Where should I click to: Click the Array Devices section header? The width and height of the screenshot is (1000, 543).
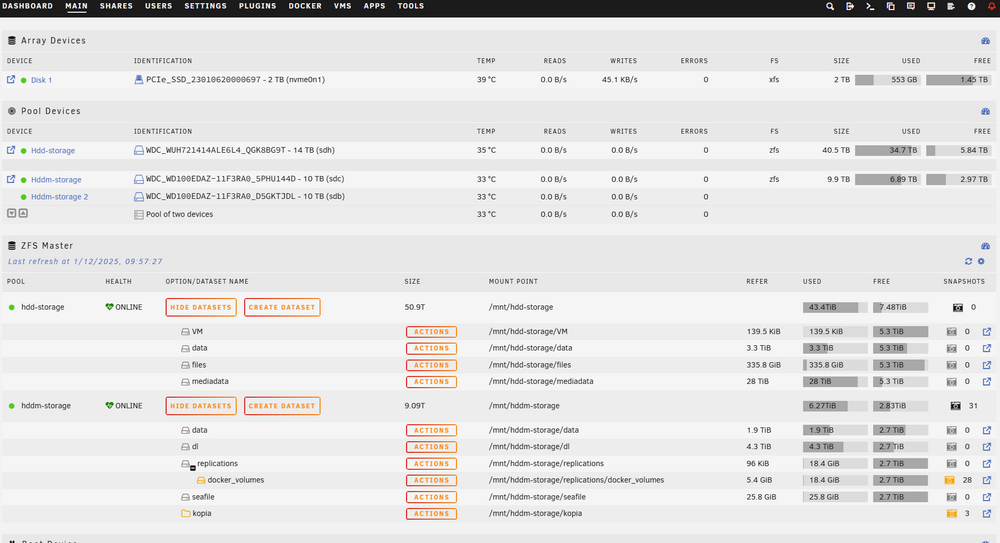coord(54,41)
